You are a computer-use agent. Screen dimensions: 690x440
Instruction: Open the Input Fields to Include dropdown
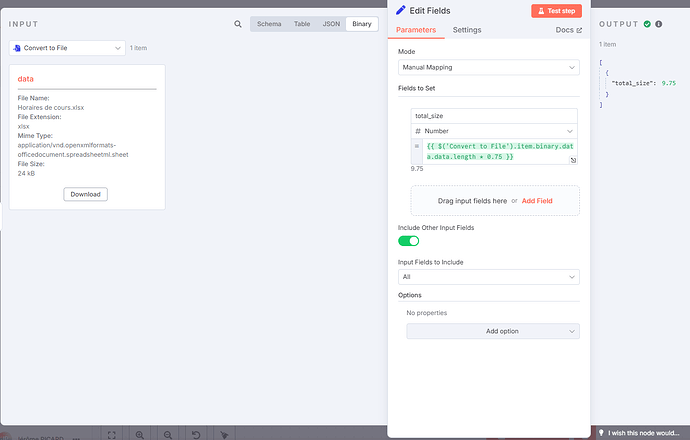pos(488,277)
